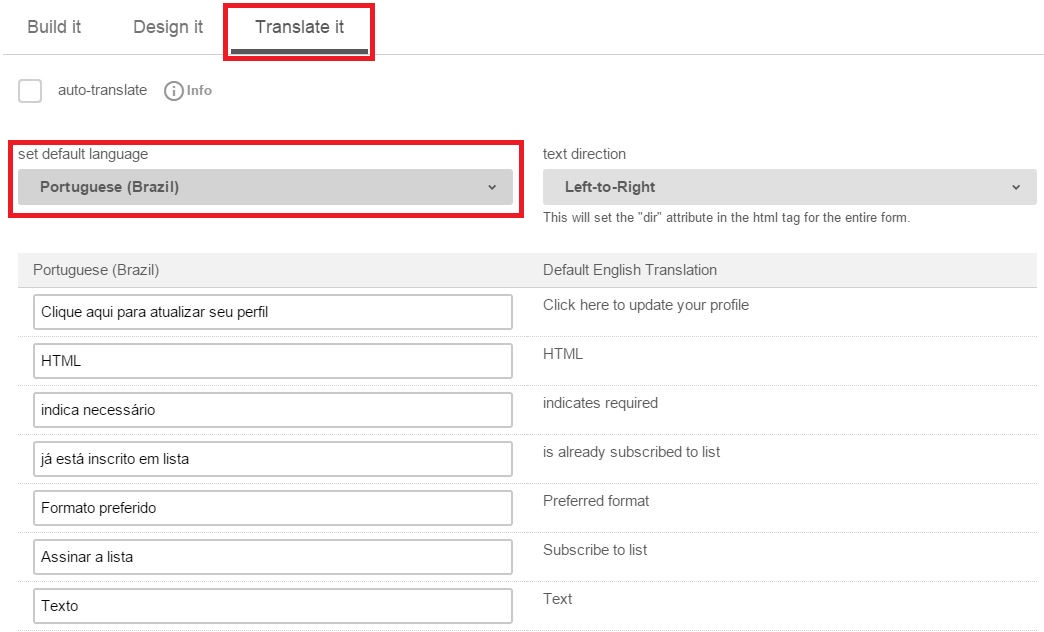1044x632 pixels.
Task: Edit the 'Texto' translation field
Action: tap(273, 605)
